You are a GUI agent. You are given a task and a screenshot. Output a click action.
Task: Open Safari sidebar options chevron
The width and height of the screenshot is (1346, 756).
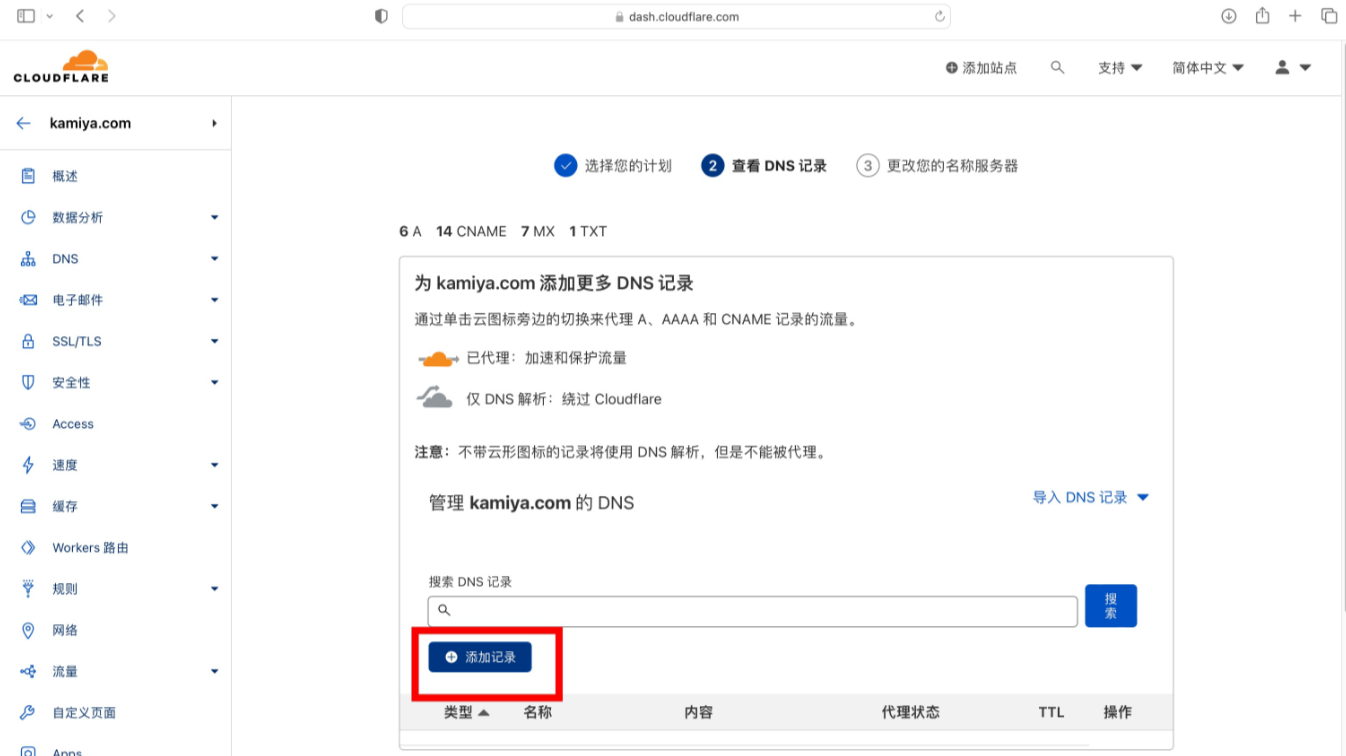click(50, 16)
